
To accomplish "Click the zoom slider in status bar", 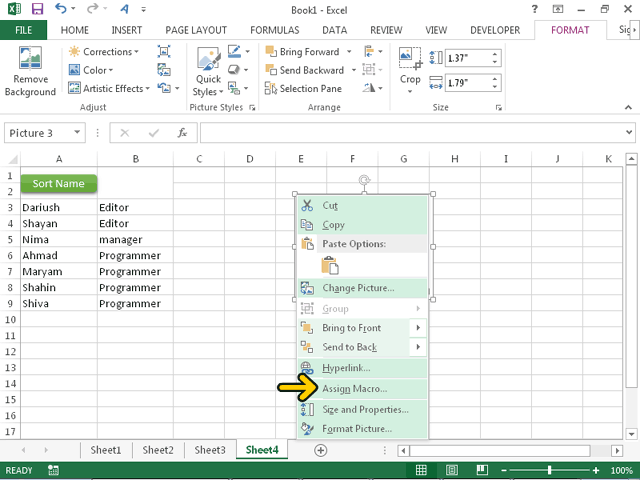I will (549, 470).
